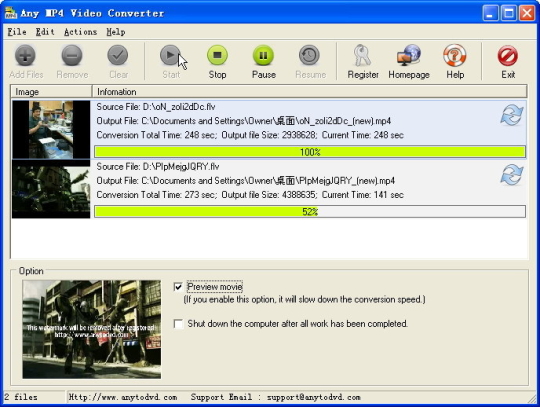Start conversion with the Start icon
Viewport: 540px width, 407px height.
[170, 55]
